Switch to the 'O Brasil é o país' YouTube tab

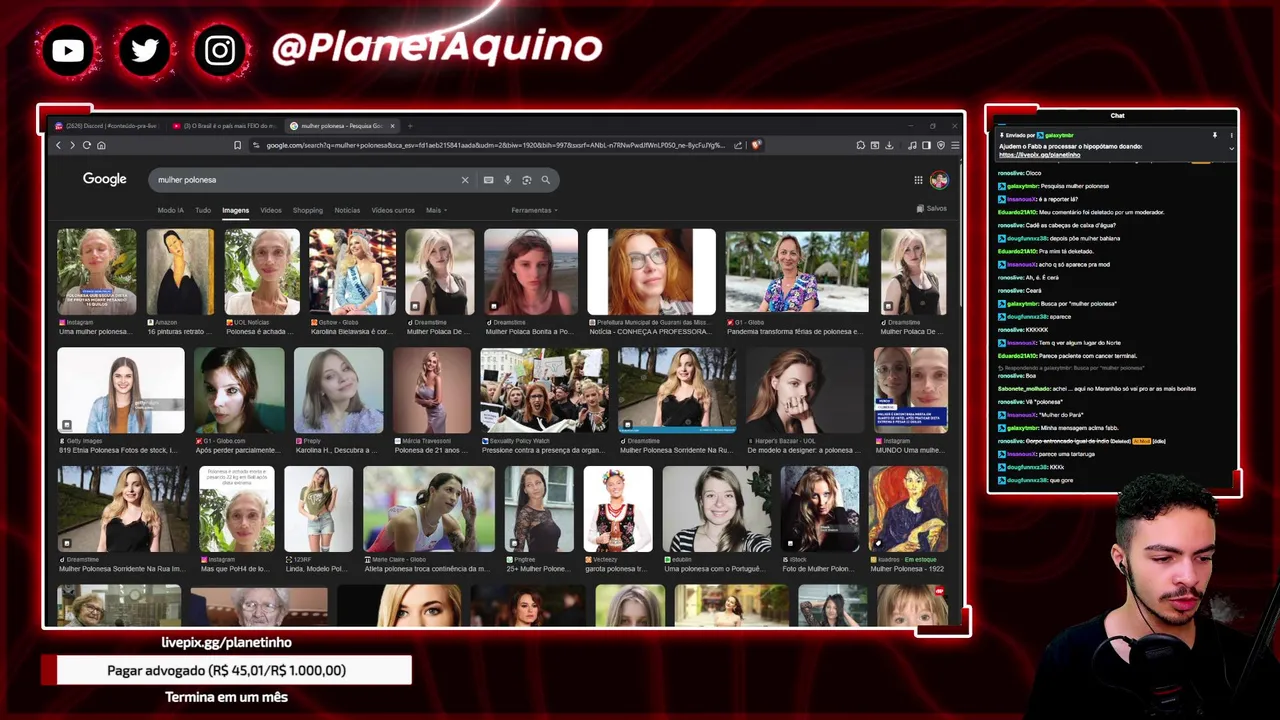[224, 126]
